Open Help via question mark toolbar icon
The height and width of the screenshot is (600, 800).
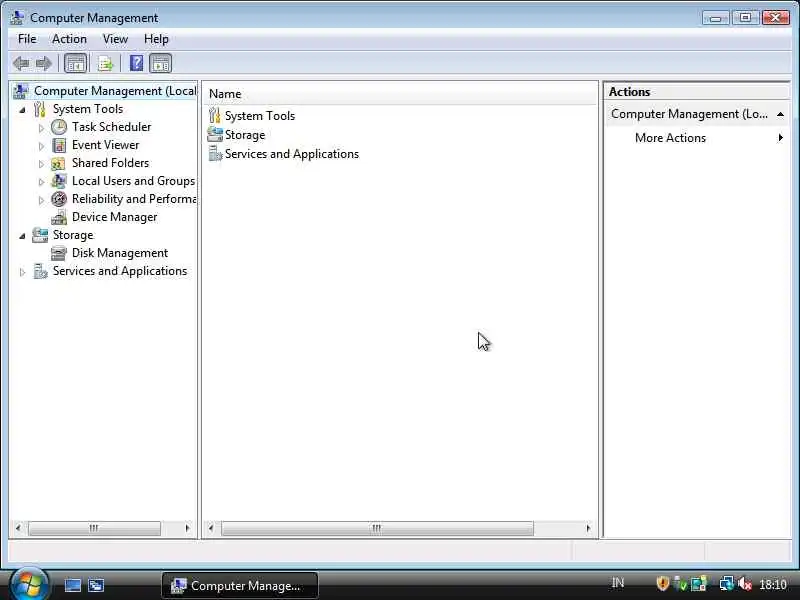pos(136,63)
